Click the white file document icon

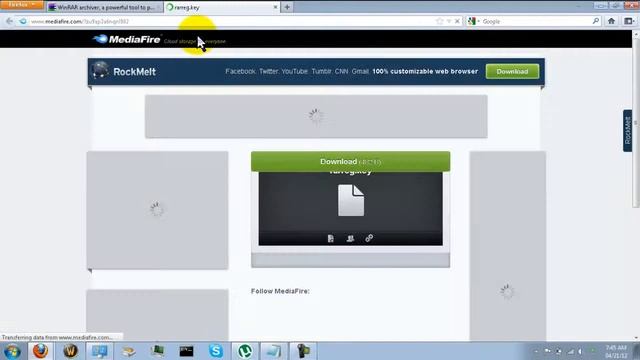351,200
